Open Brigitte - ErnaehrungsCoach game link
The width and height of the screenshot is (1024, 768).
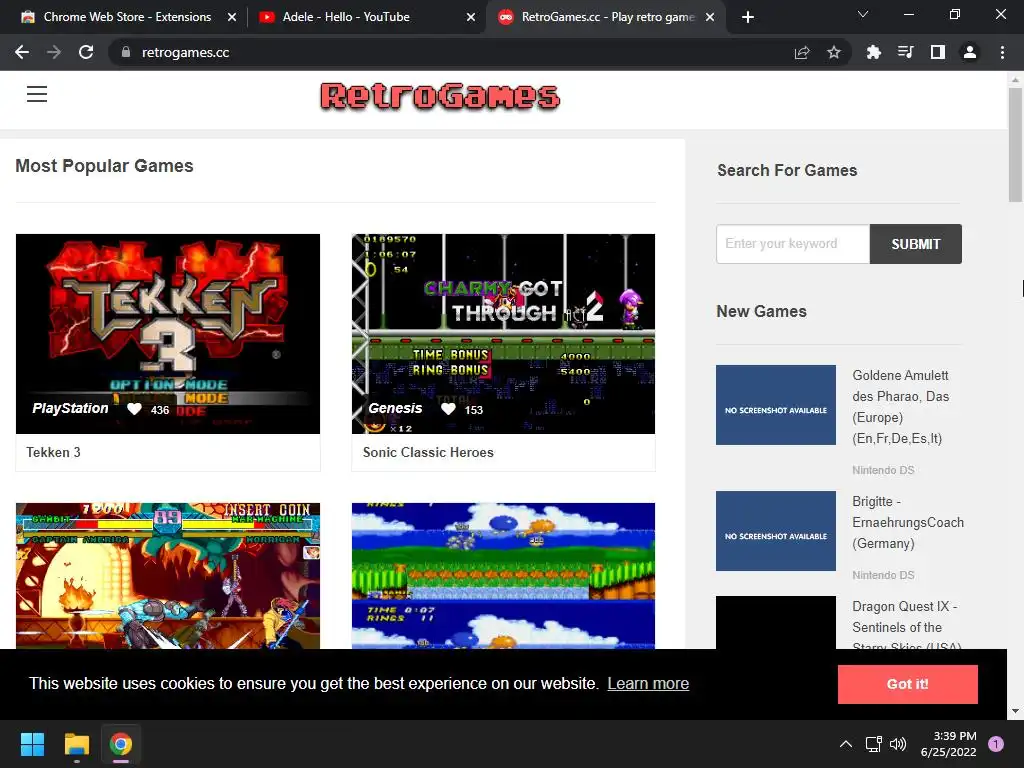tap(908, 522)
